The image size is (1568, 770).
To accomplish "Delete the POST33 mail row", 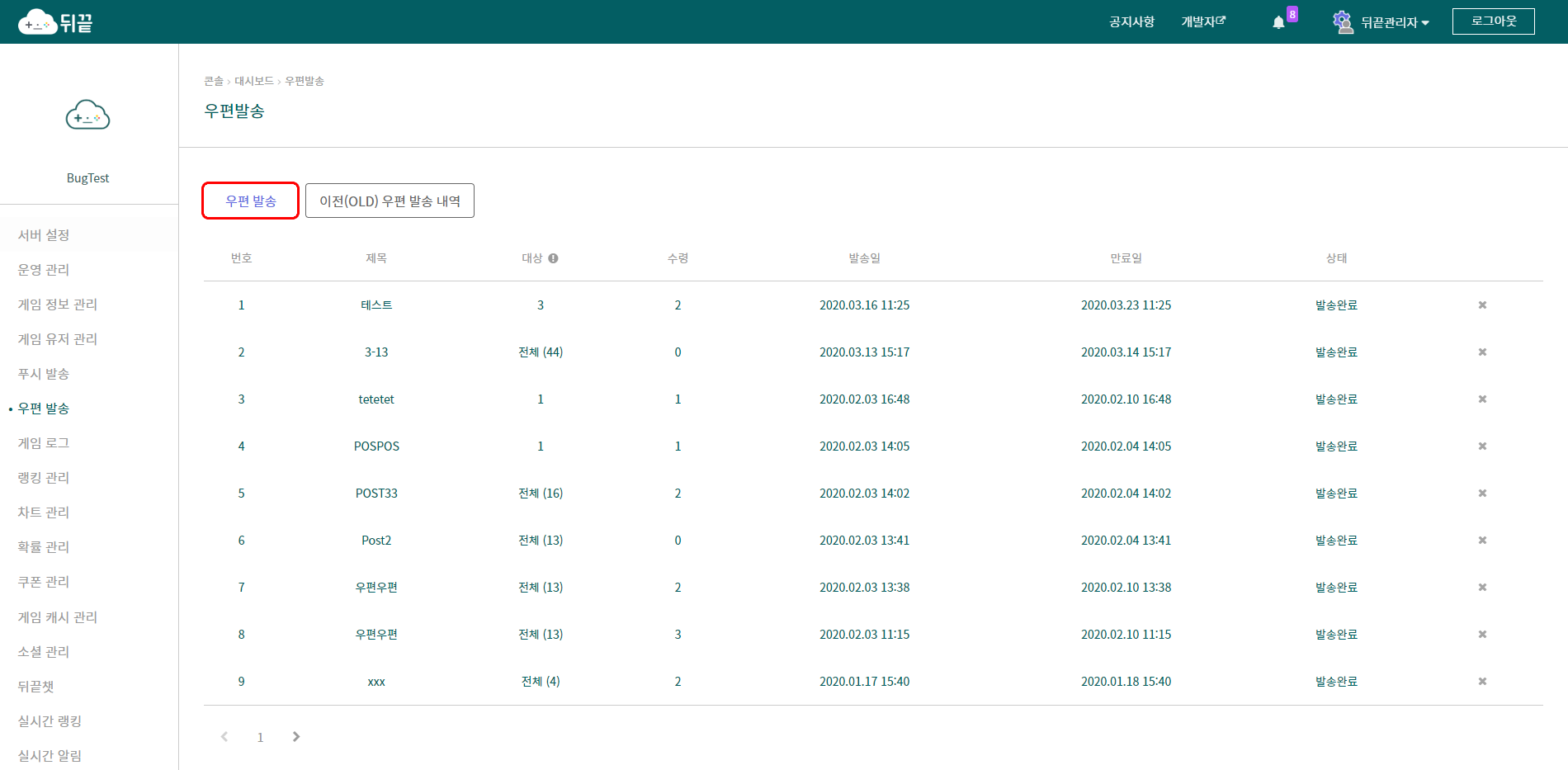I will click(x=1482, y=494).
